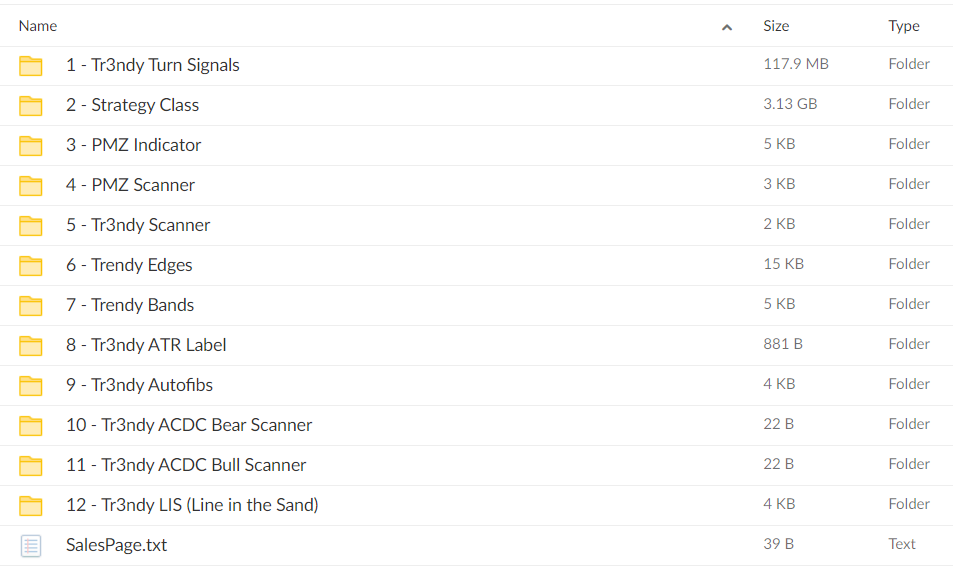The width and height of the screenshot is (953, 580).
Task: Open the Tr3ndy ACDC Bull Scanner folder
Action: (186, 465)
